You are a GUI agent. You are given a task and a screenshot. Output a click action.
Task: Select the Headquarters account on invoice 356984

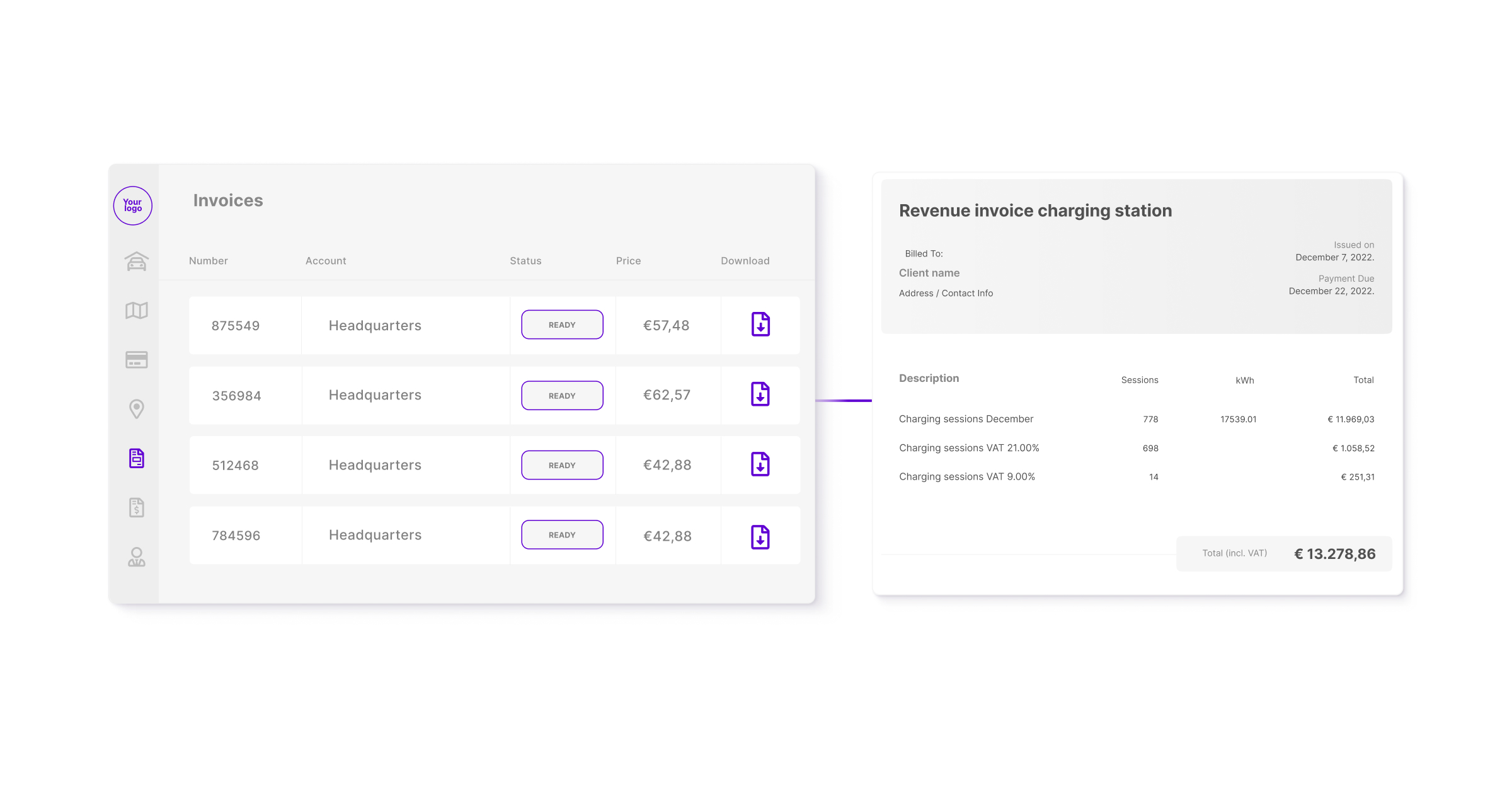tap(375, 395)
